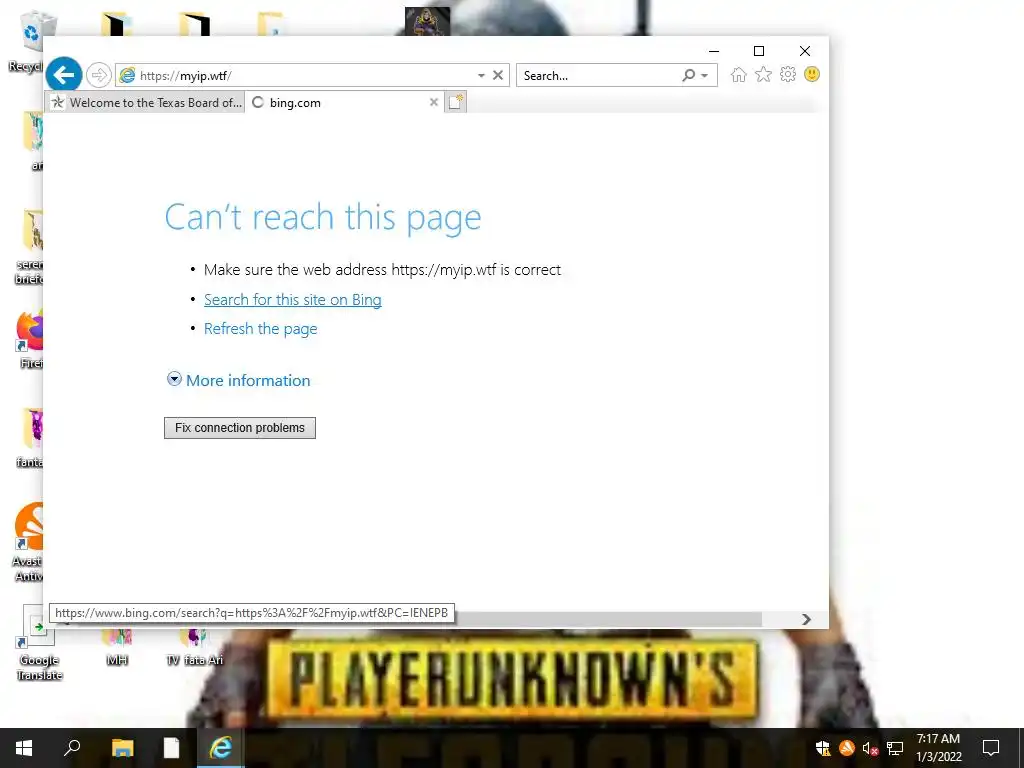Follow the Search for this site on Bing link
This screenshot has height=768, width=1024.
pos(293,300)
